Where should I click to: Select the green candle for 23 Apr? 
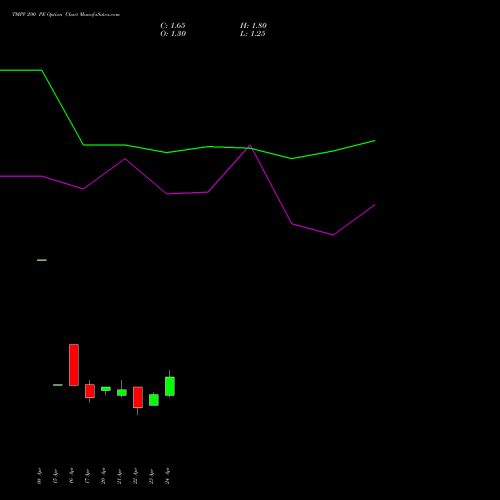click(154, 400)
